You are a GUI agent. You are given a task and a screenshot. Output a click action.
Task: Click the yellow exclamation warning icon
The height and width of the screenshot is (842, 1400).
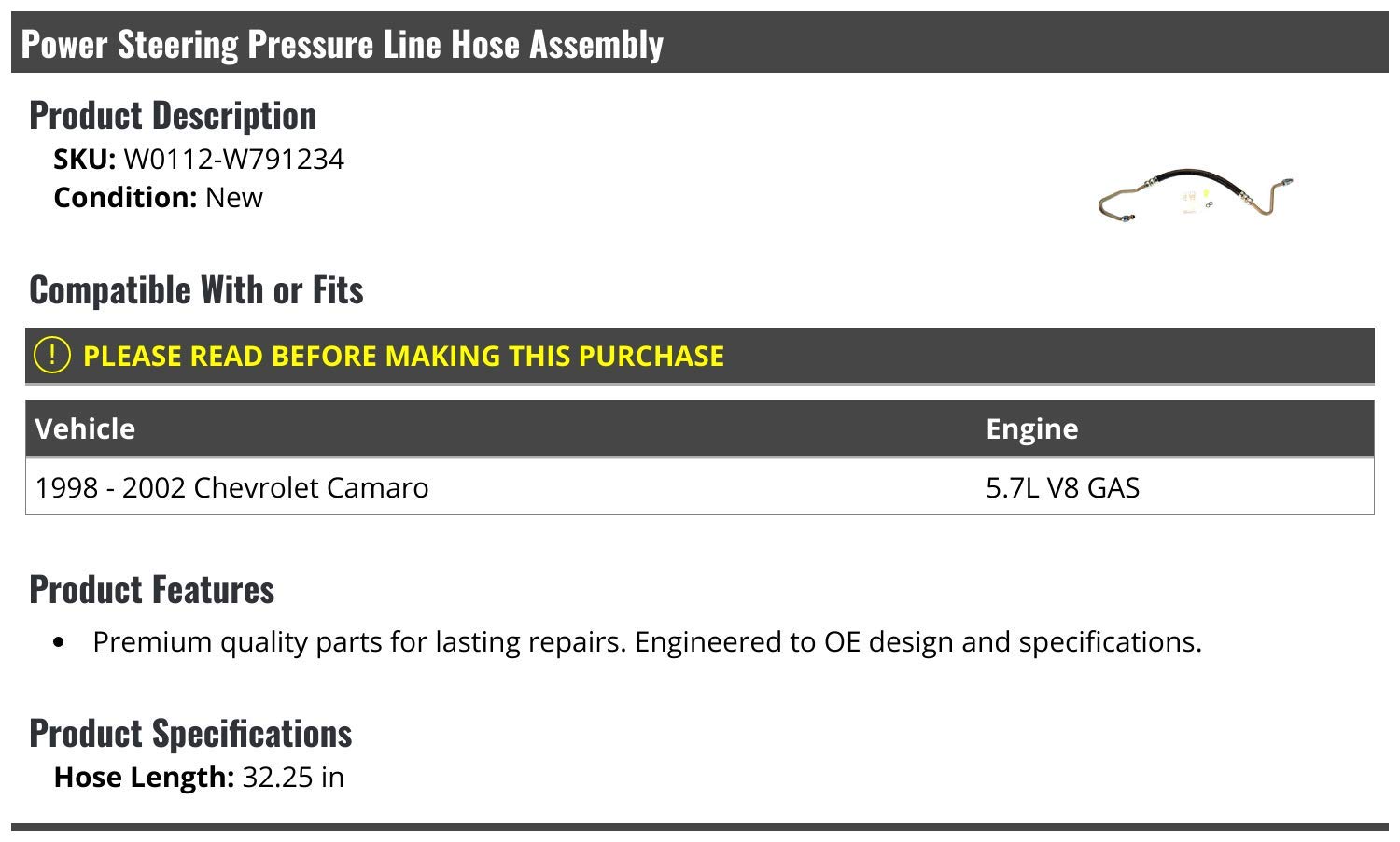tap(52, 356)
